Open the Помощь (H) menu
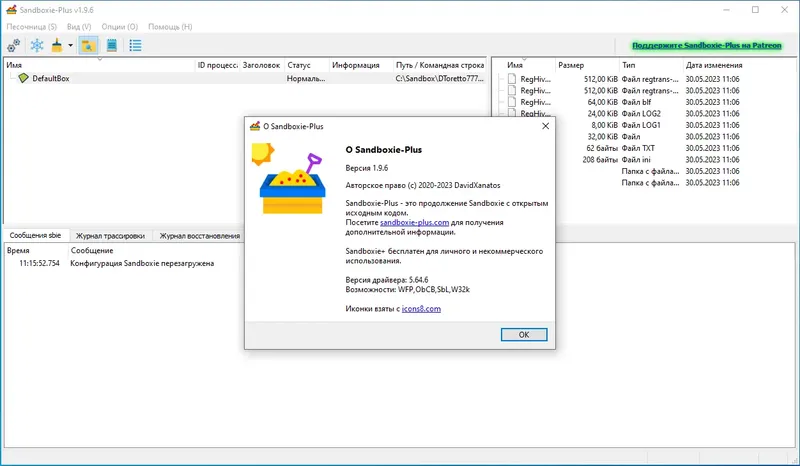Screen dimensions: 800x466 170,27
